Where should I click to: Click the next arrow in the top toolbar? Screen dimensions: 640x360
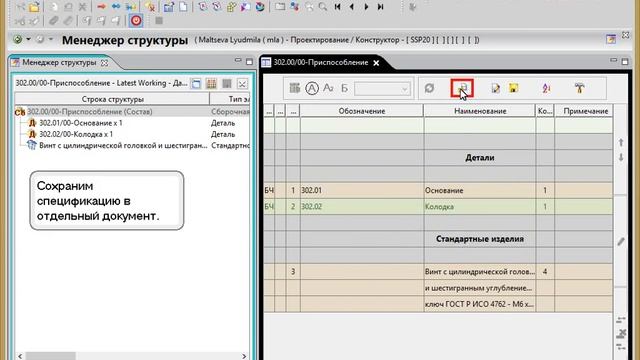coord(366,7)
